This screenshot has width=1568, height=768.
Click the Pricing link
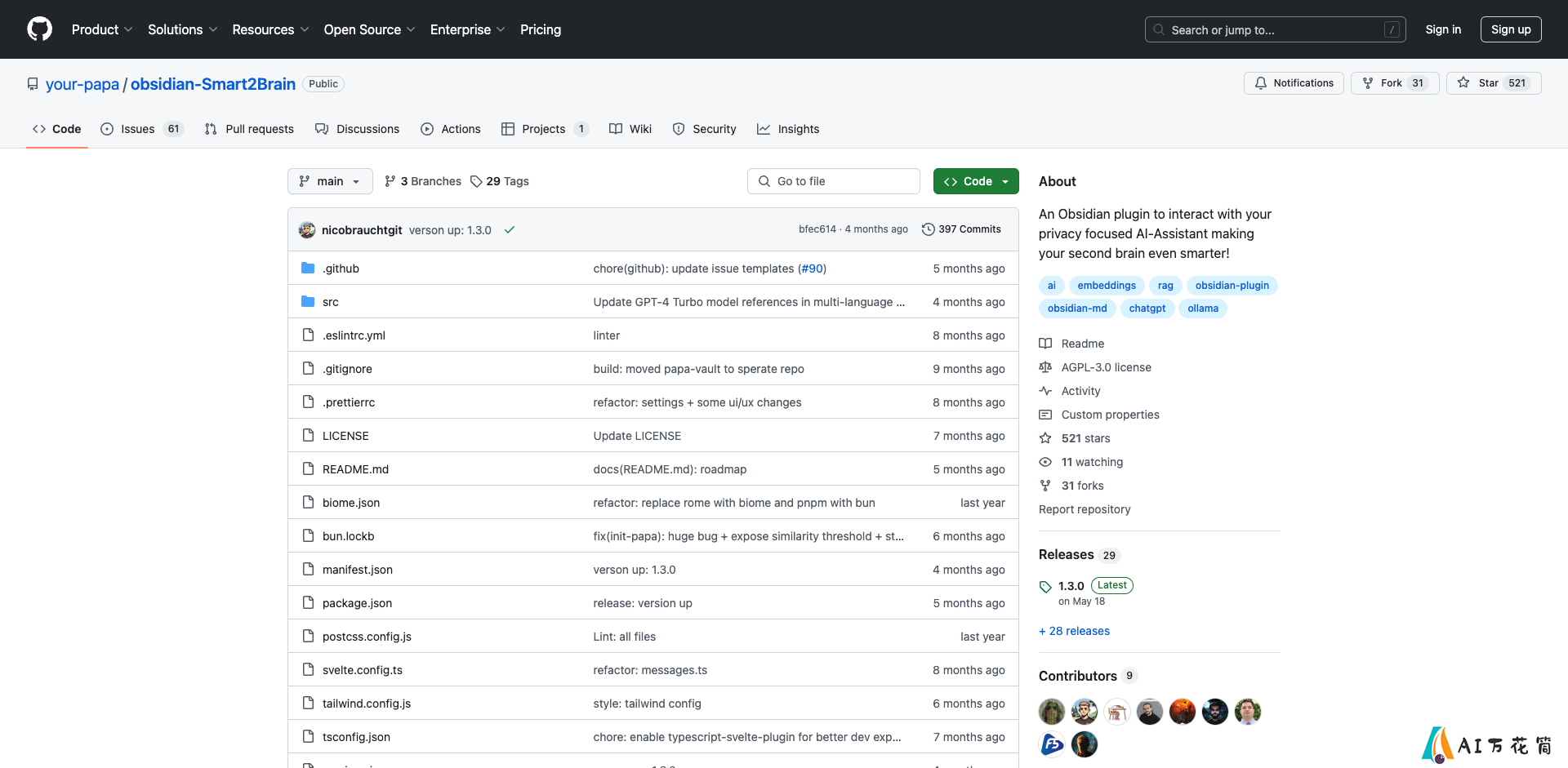pos(541,29)
